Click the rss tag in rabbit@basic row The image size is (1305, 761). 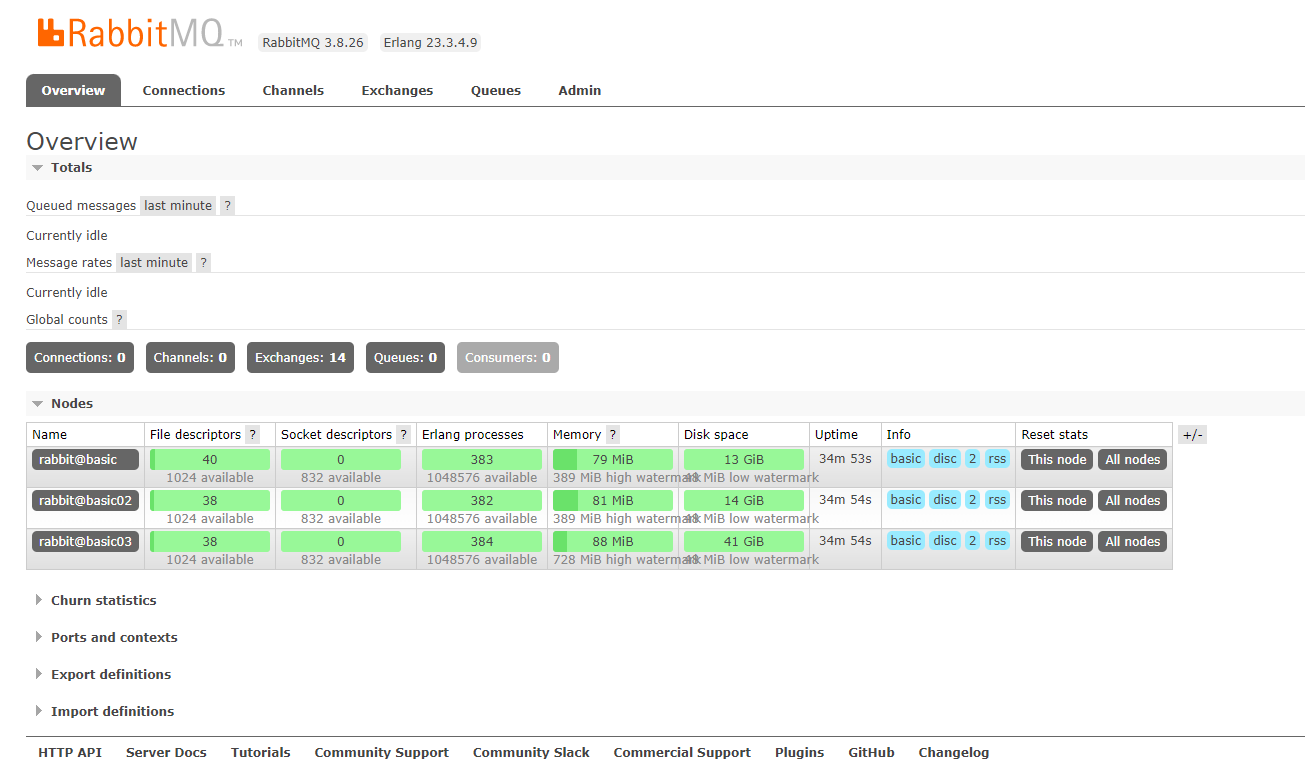pos(997,458)
